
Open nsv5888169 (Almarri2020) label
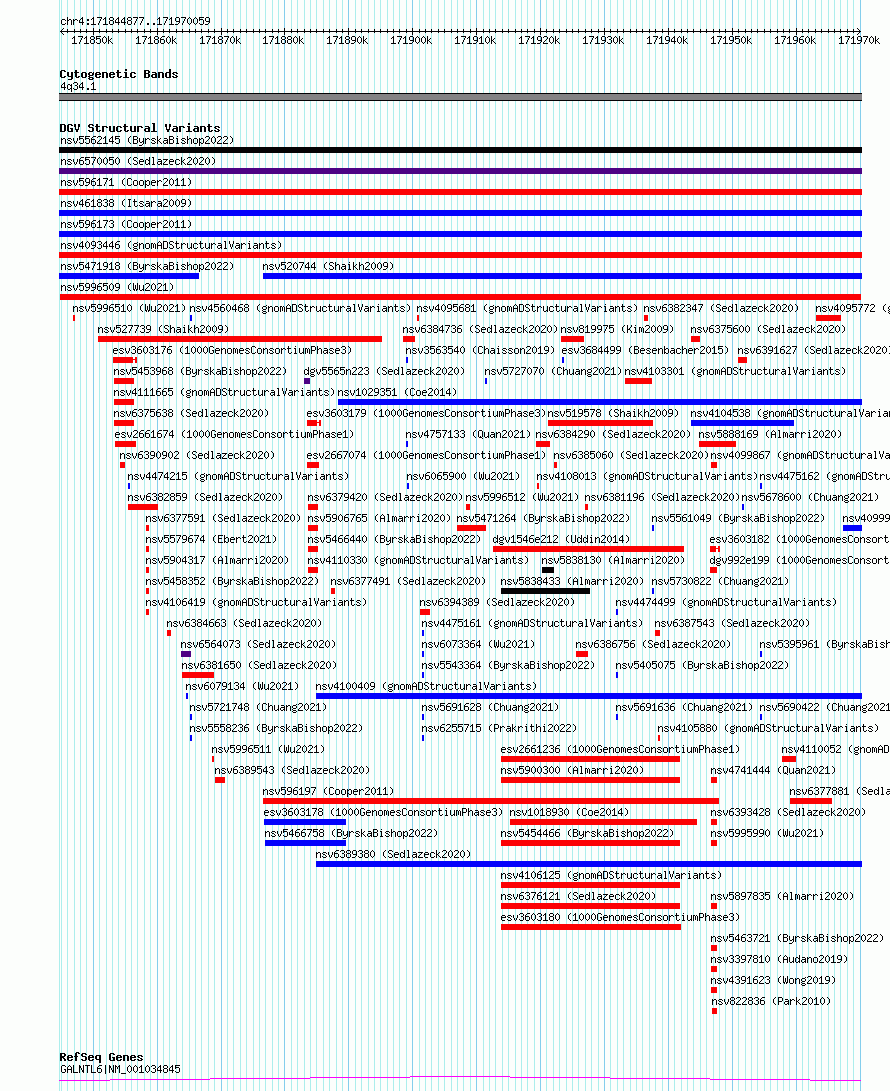[770, 434]
